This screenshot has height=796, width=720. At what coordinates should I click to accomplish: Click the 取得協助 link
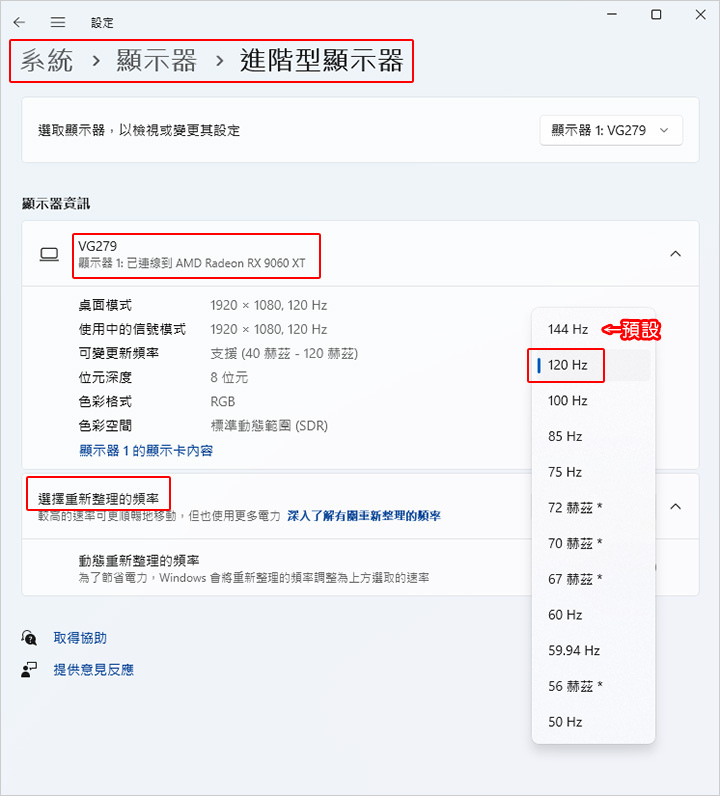point(80,638)
